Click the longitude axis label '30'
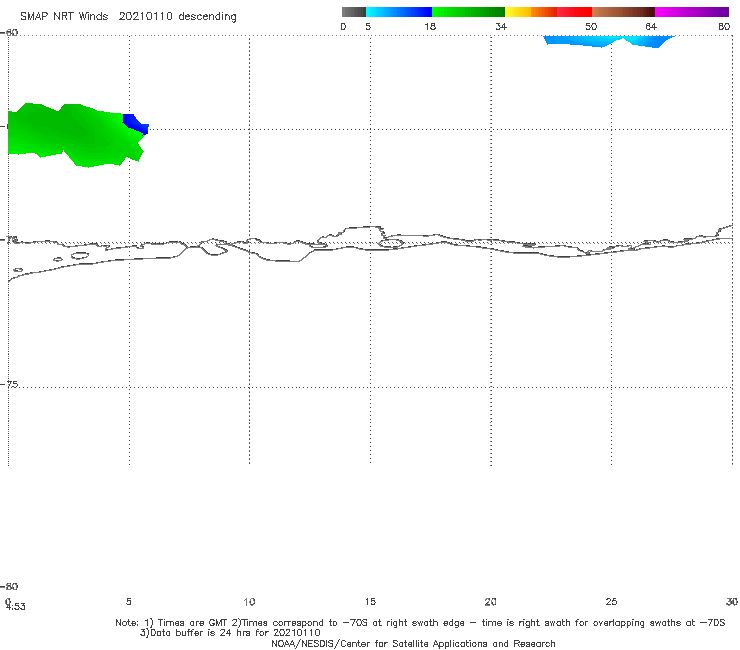The width and height of the screenshot is (740, 650). (x=732, y=601)
